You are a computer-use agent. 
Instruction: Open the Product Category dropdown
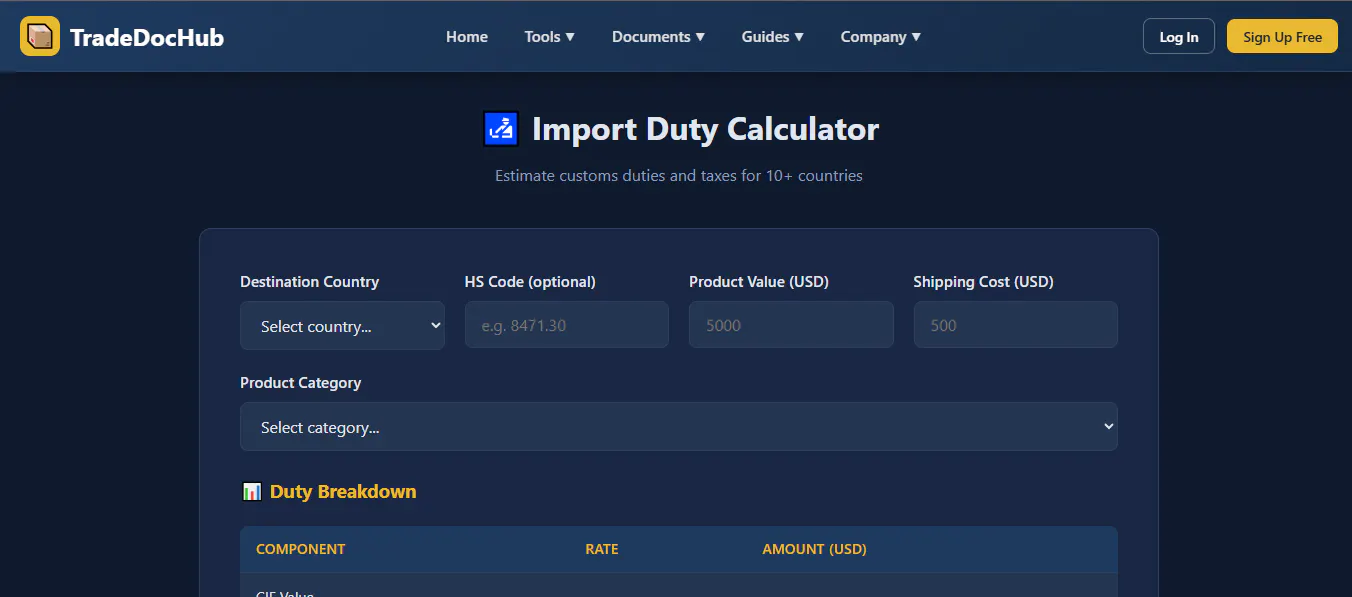[x=679, y=427]
